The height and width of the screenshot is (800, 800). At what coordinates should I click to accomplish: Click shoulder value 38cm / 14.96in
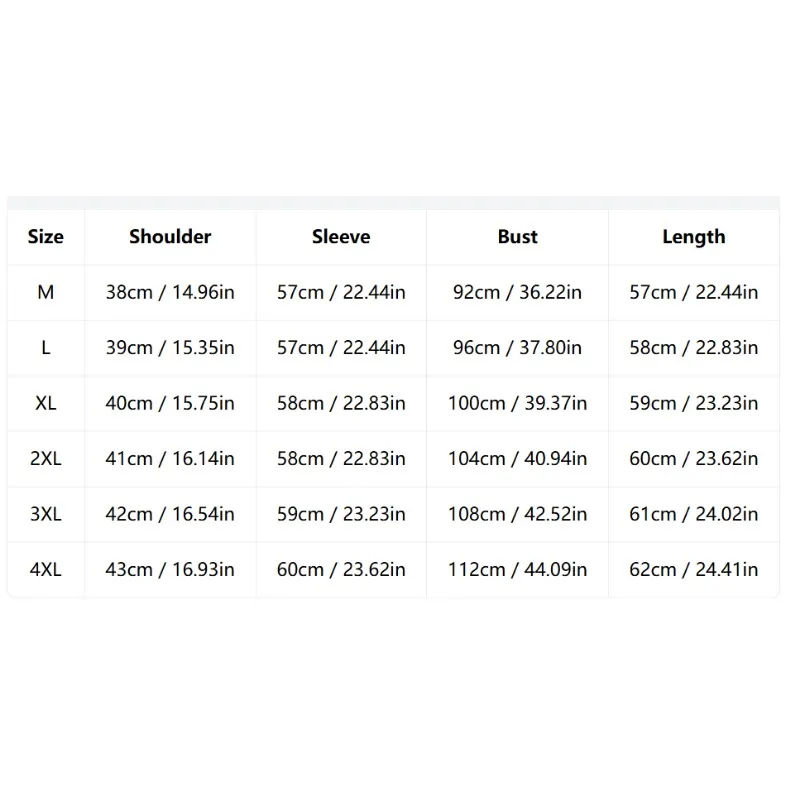click(170, 292)
